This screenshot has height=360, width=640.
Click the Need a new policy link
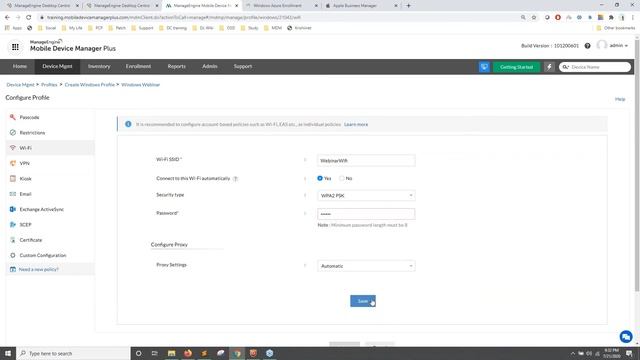pyautogui.click(x=38, y=269)
